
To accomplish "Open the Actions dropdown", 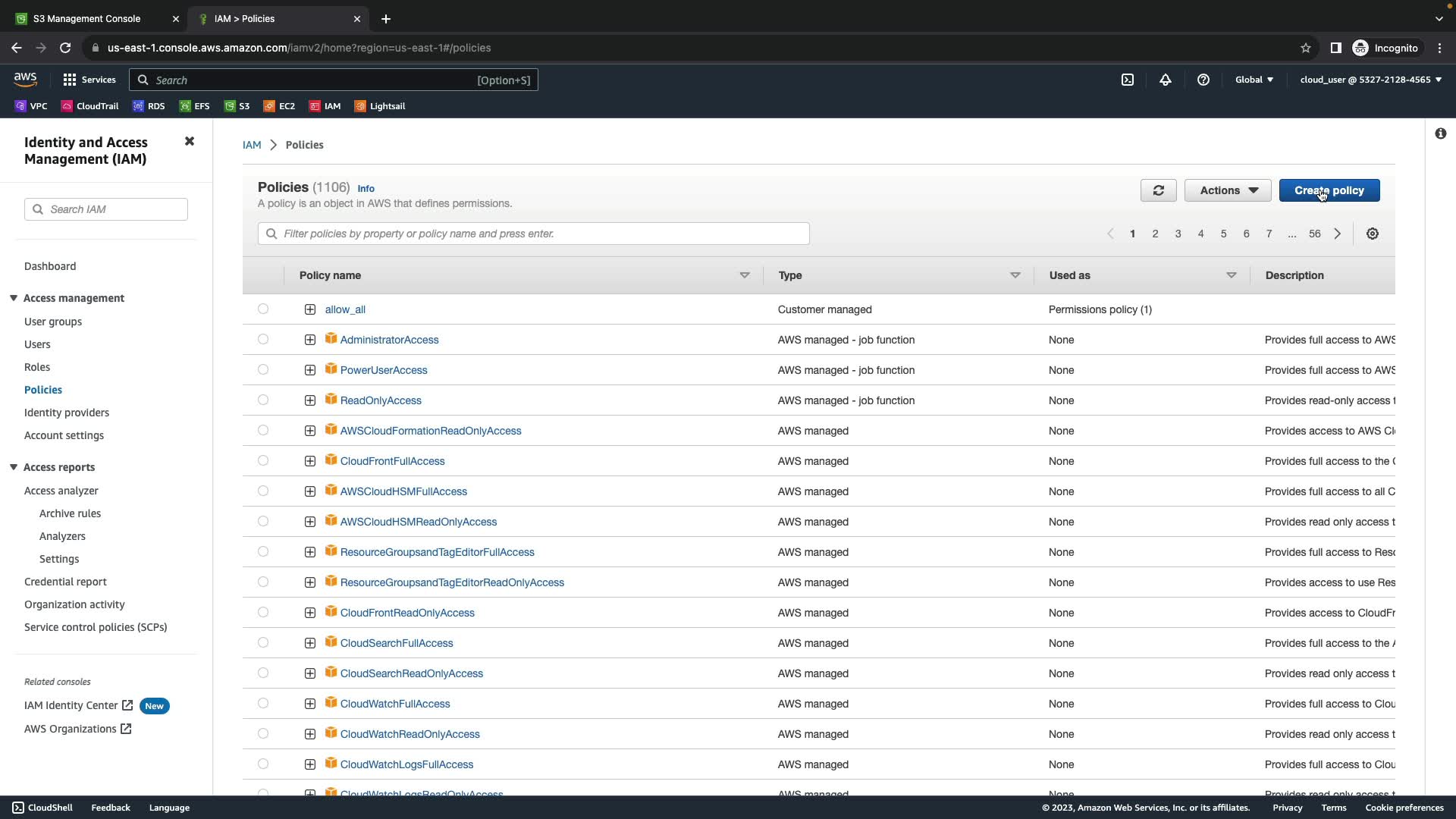I will [x=1227, y=190].
